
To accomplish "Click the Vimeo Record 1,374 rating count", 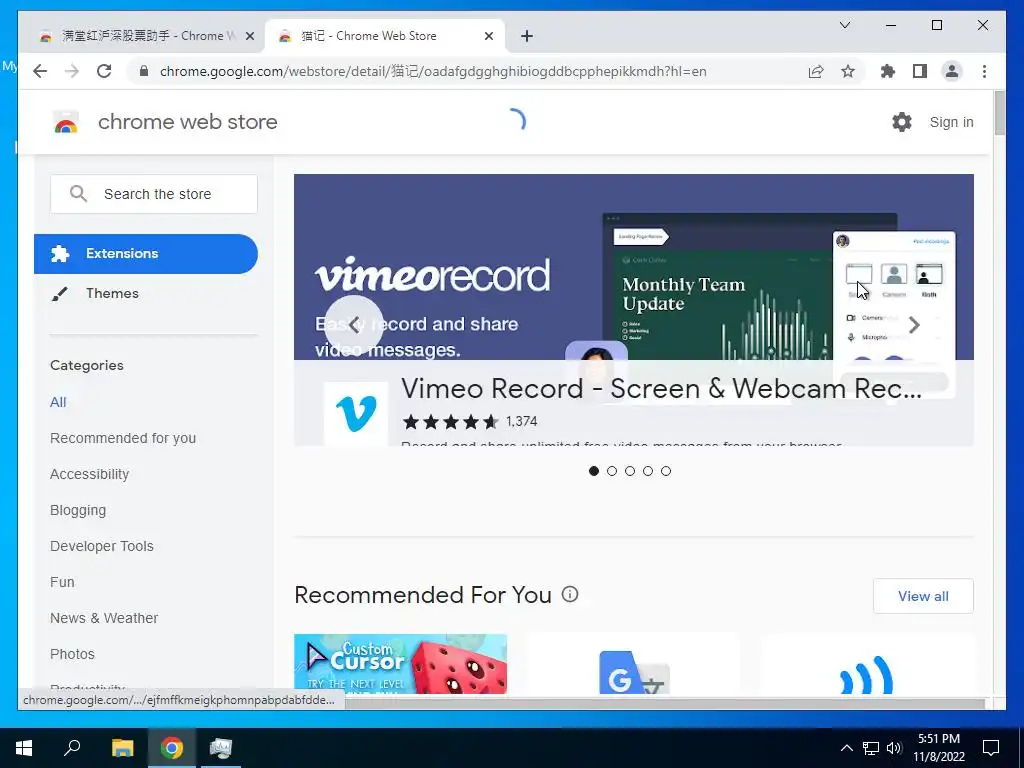I will 521,421.
